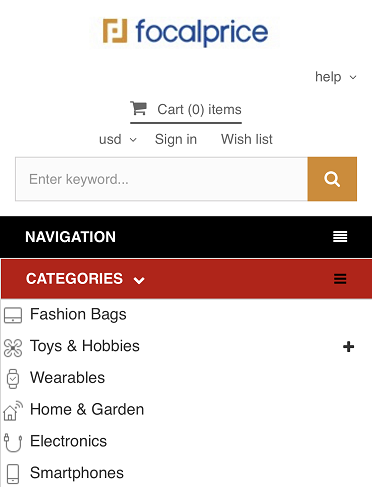Click the focalprice logo
This screenshot has width=372, height=487.
point(185,32)
